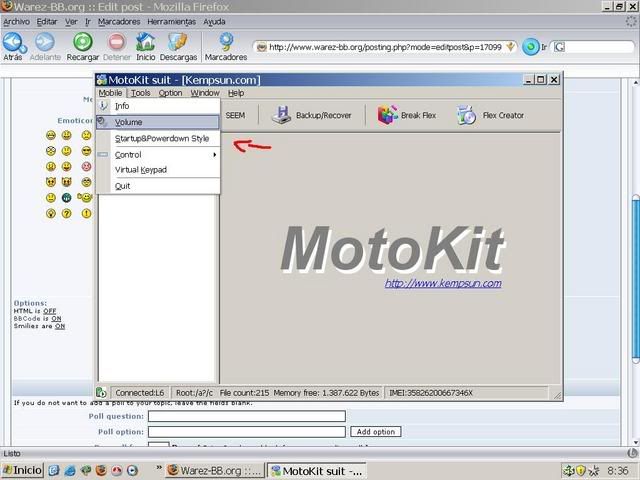Open the Firefox Herramientas menu

171,22
